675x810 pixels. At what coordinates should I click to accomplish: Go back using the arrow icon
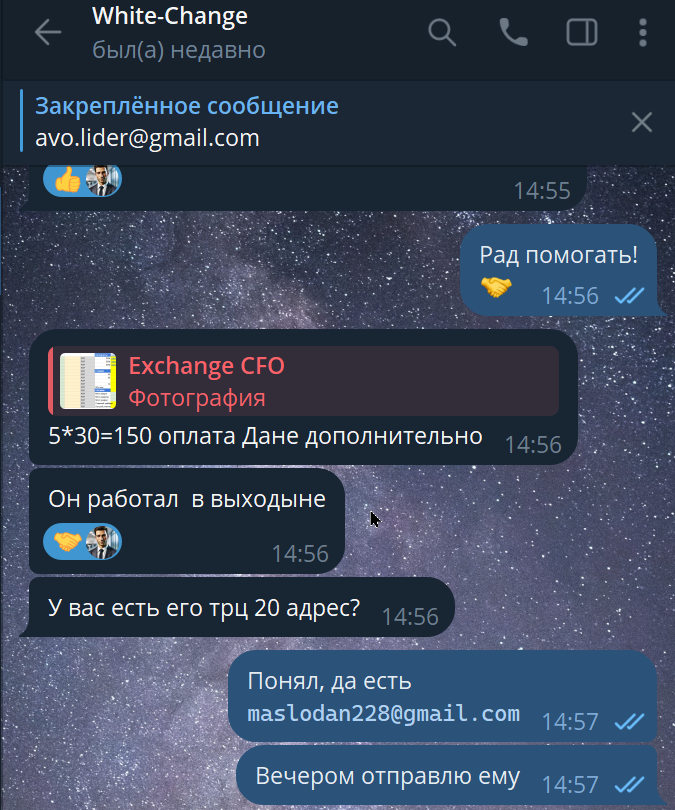point(48,33)
